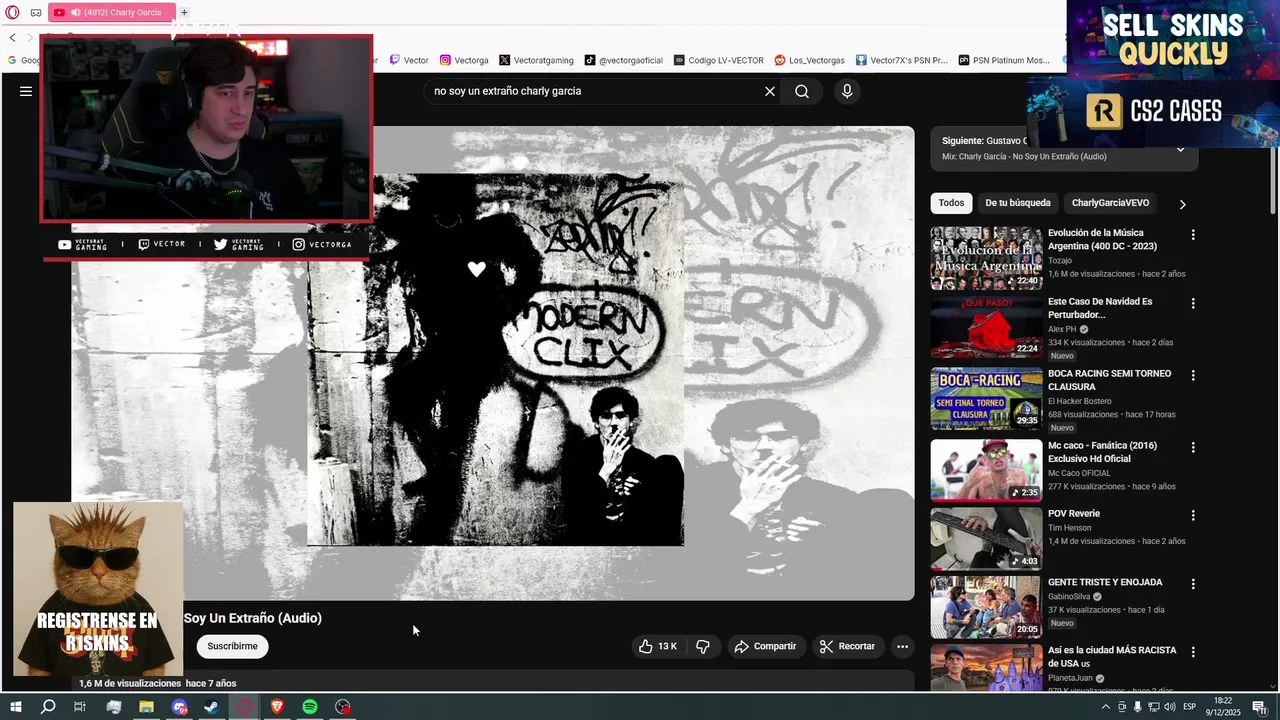This screenshot has height=720, width=1280.
Task: Open options for Asi es la ciudad MÁS RACISTA
Action: pyautogui.click(x=1192, y=651)
